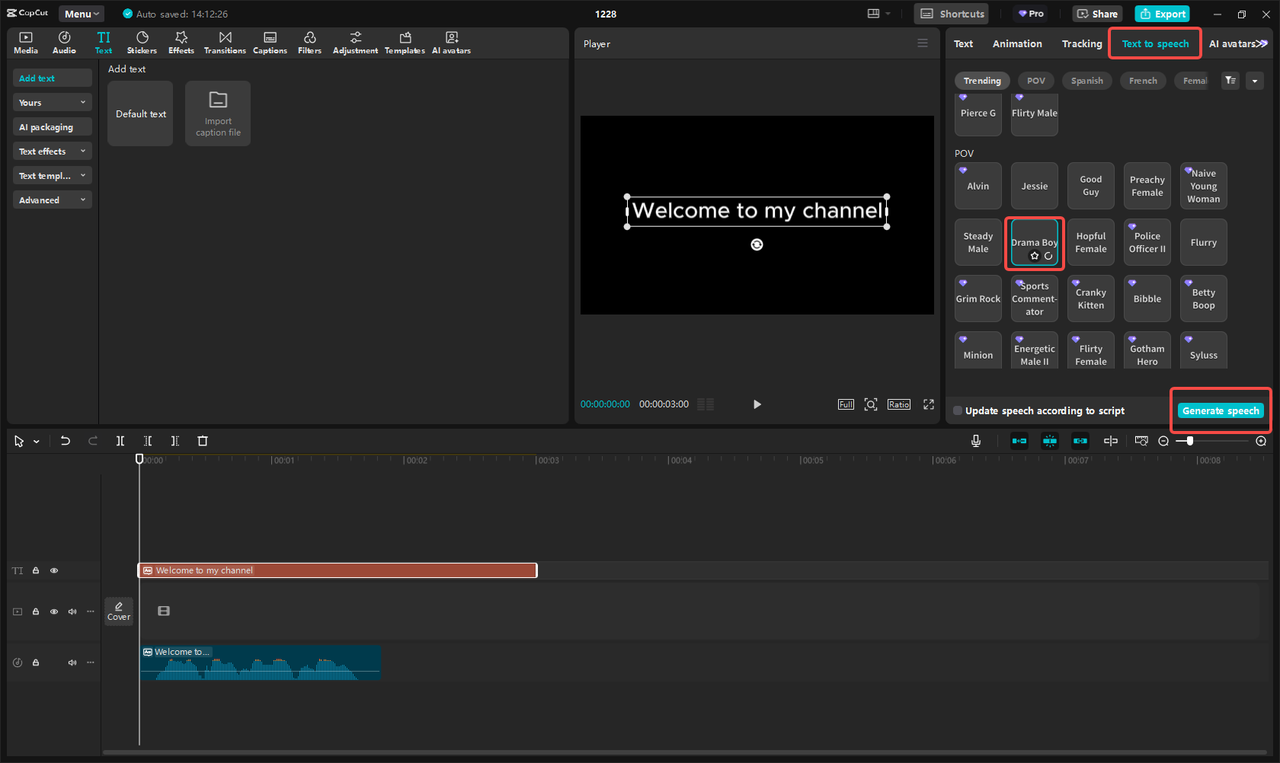Click the fullscreen expand icon in Player

928,404
